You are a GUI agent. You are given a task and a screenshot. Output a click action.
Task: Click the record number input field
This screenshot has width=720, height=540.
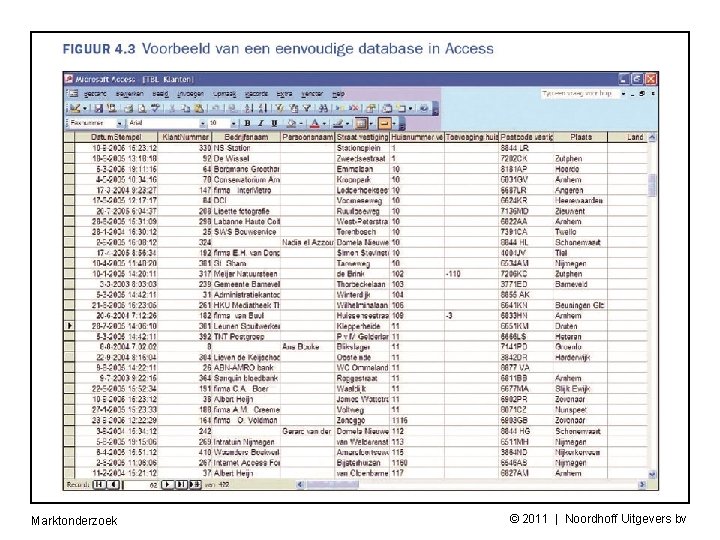(x=141, y=484)
